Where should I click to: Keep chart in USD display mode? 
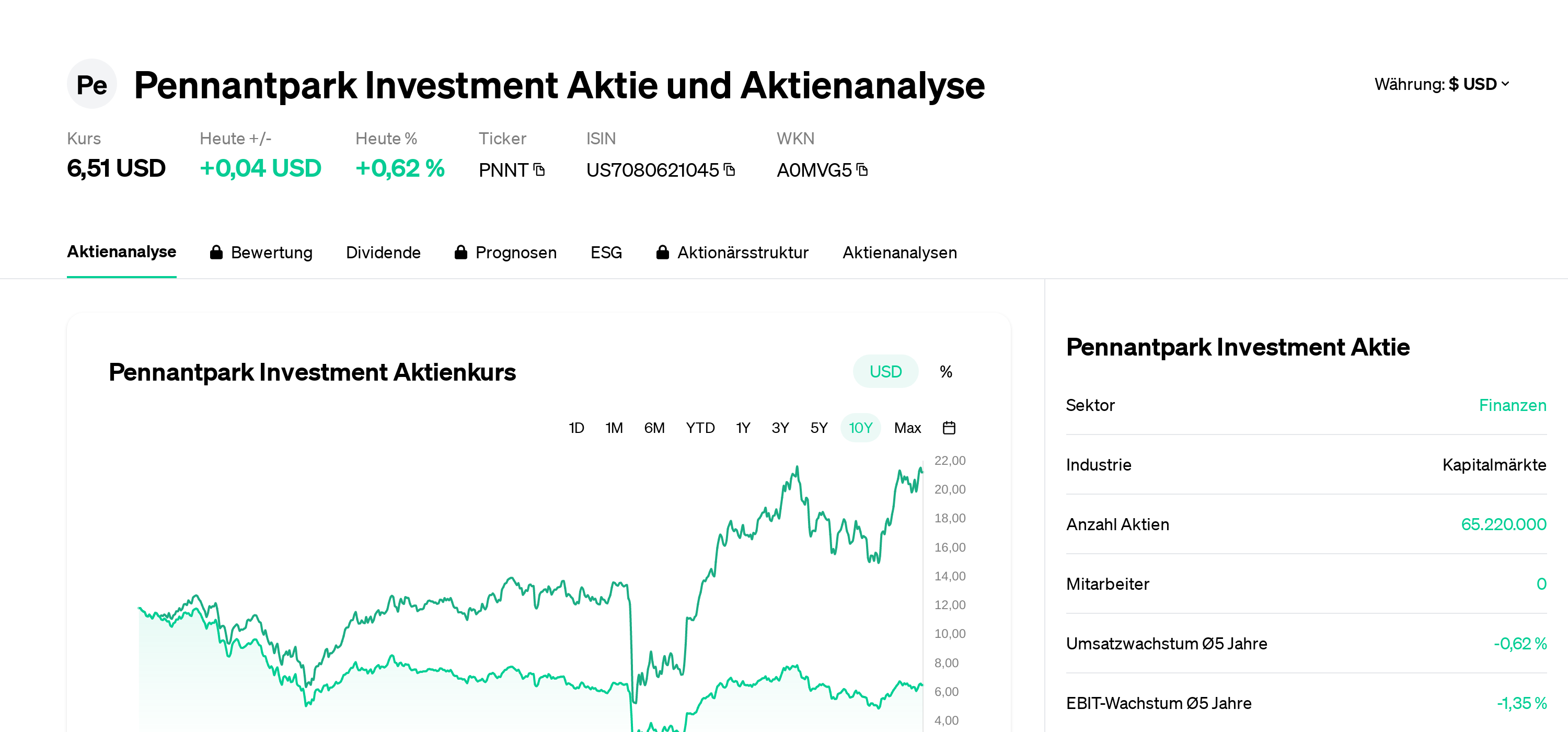tap(885, 371)
